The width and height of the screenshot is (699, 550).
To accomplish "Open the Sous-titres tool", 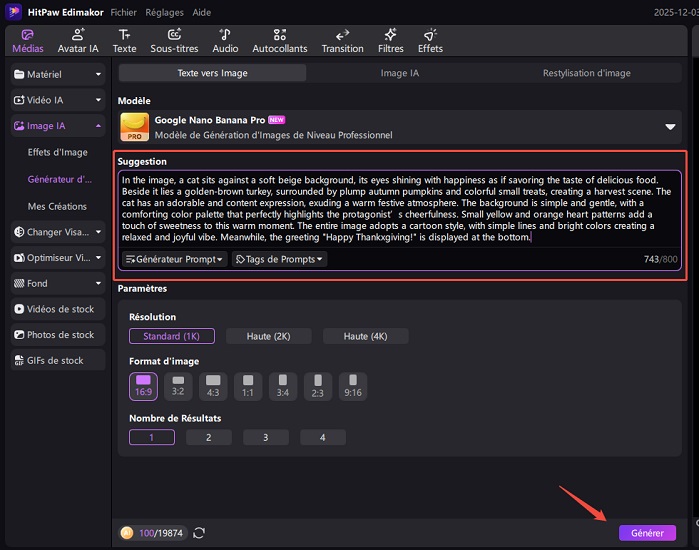I will (x=174, y=40).
